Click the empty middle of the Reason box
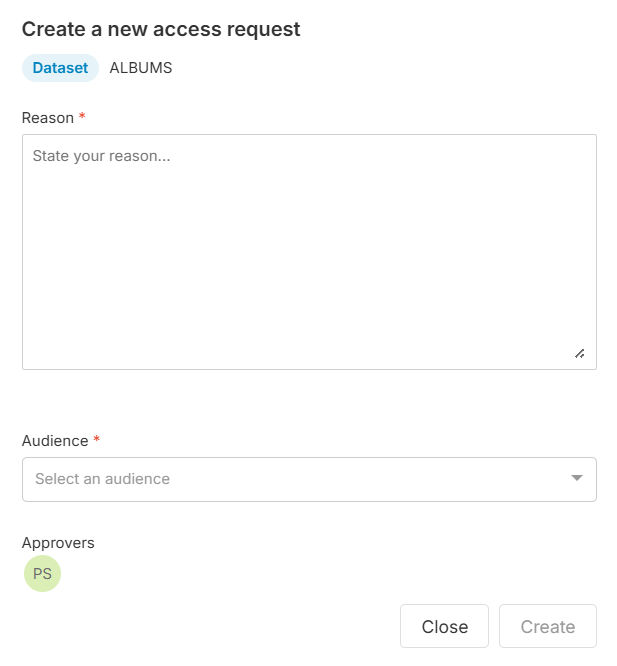The width and height of the screenshot is (617, 666). pyautogui.click(x=309, y=260)
